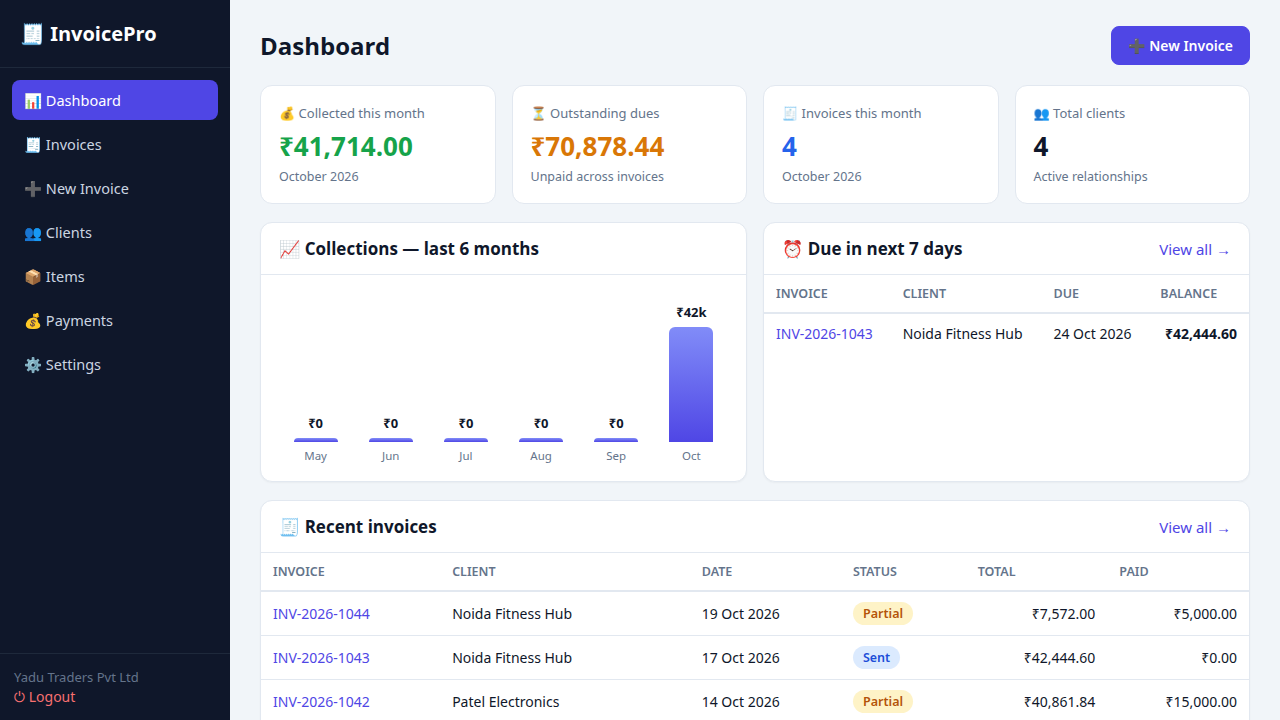This screenshot has width=1280, height=720.
Task: Click the ₹41,714.00 collected amount
Action: (346, 147)
